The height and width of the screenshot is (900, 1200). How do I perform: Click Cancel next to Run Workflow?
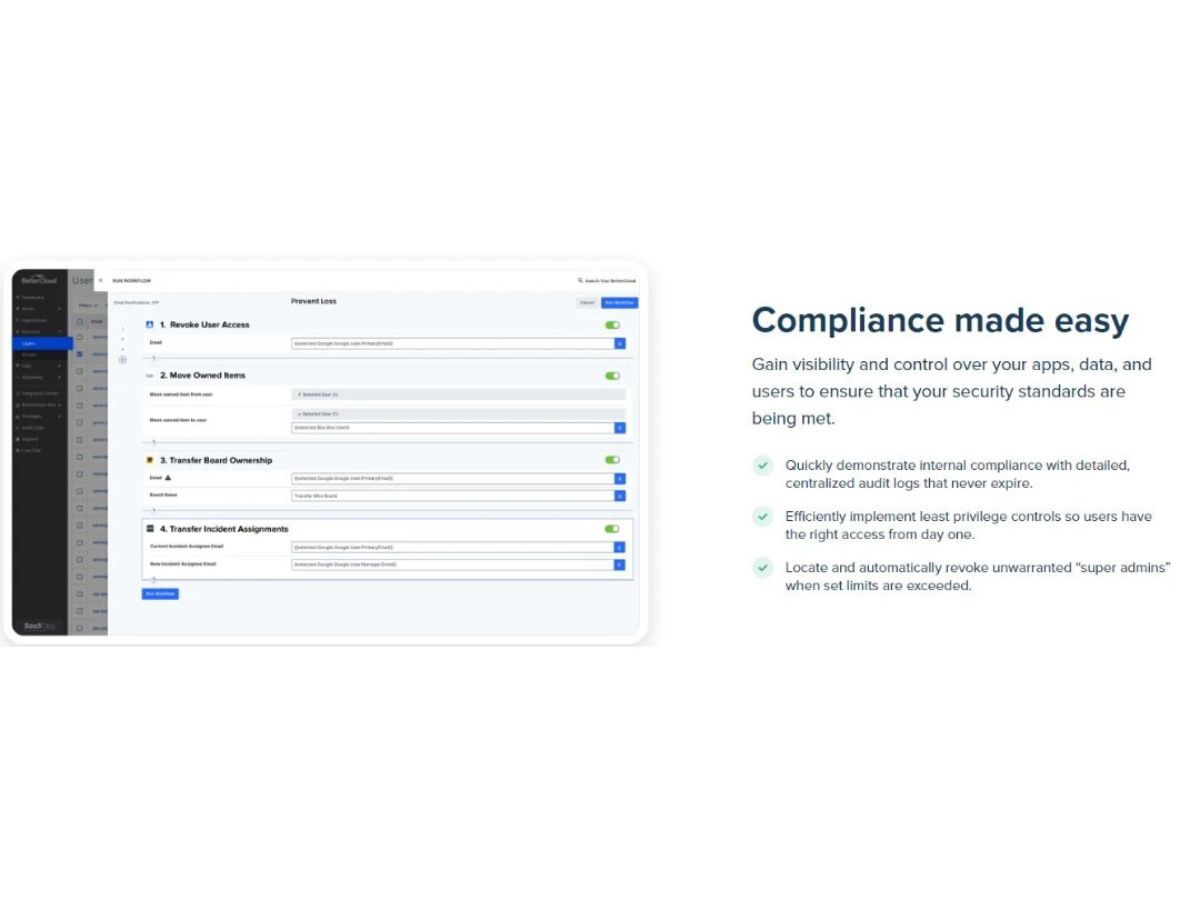point(588,302)
